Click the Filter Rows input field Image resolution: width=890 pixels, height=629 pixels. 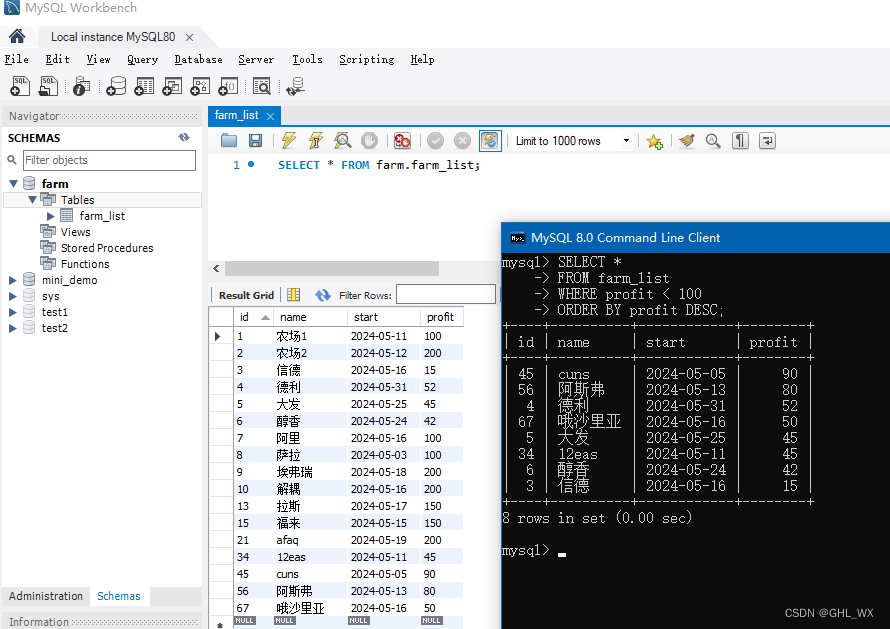pyautogui.click(x=446, y=295)
